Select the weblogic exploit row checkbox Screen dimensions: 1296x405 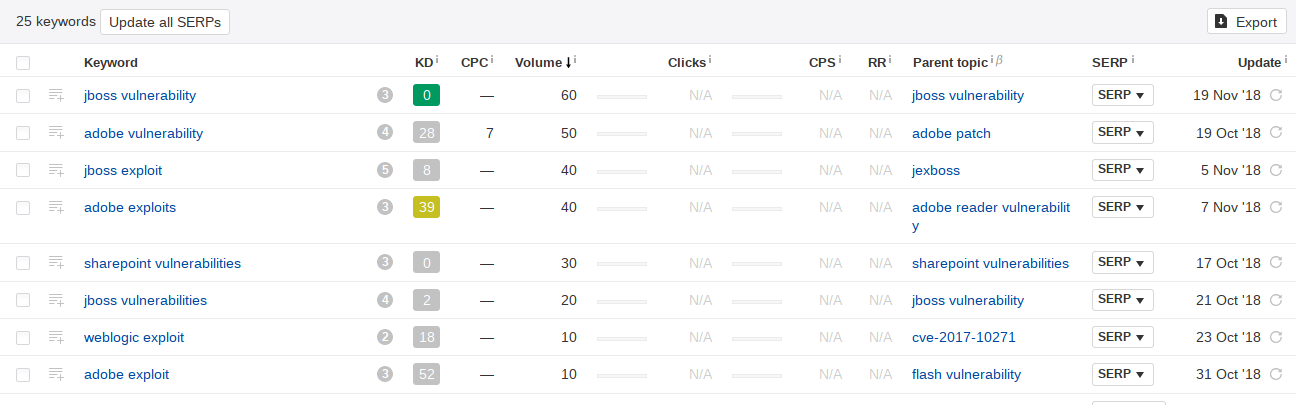tap(23, 337)
